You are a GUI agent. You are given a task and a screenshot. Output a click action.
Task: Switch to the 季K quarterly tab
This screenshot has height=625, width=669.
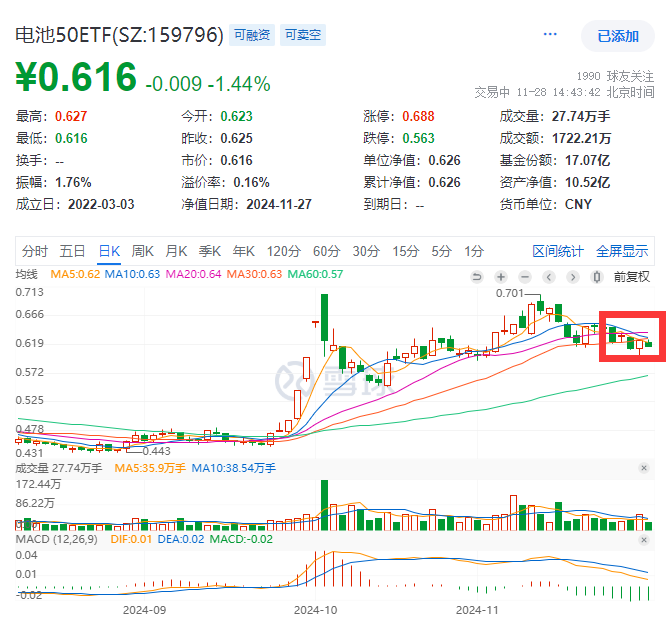point(210,251)
